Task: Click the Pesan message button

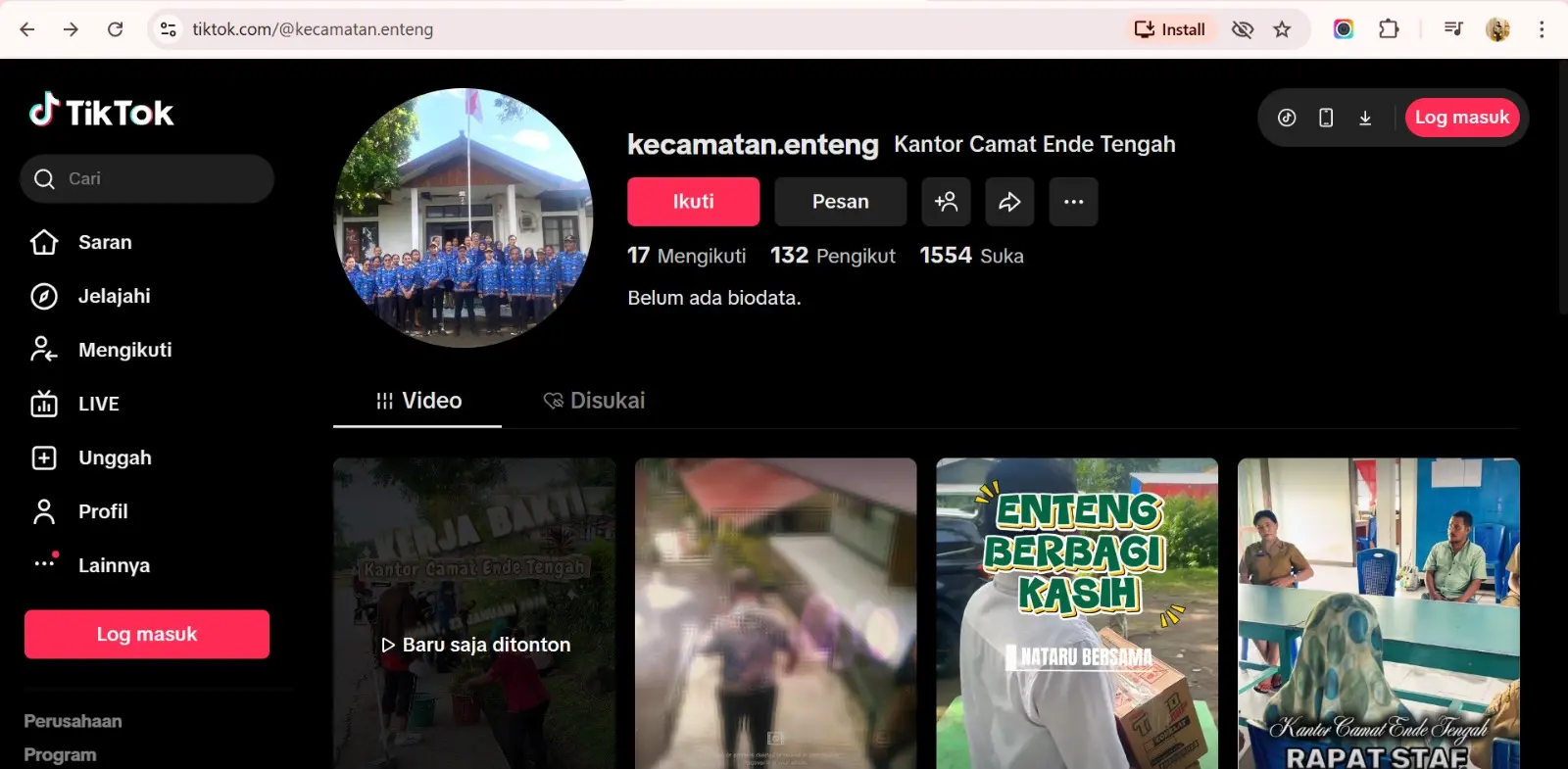Action: (841, 202)
